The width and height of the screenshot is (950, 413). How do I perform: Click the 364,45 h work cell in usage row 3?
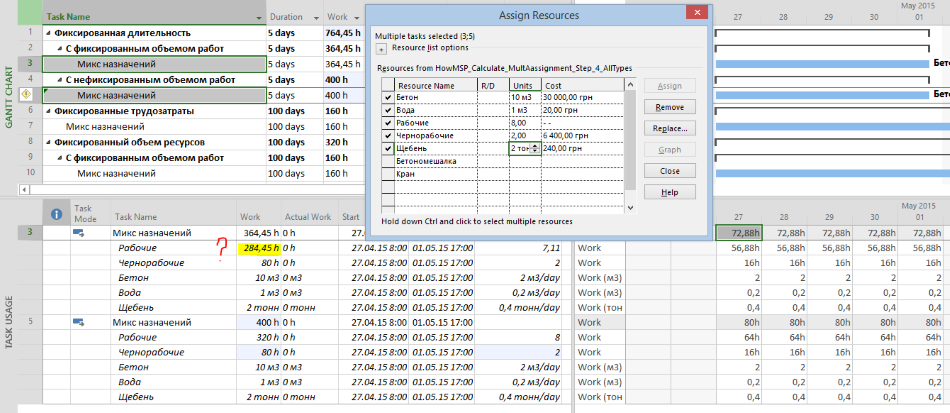(259, 233)
